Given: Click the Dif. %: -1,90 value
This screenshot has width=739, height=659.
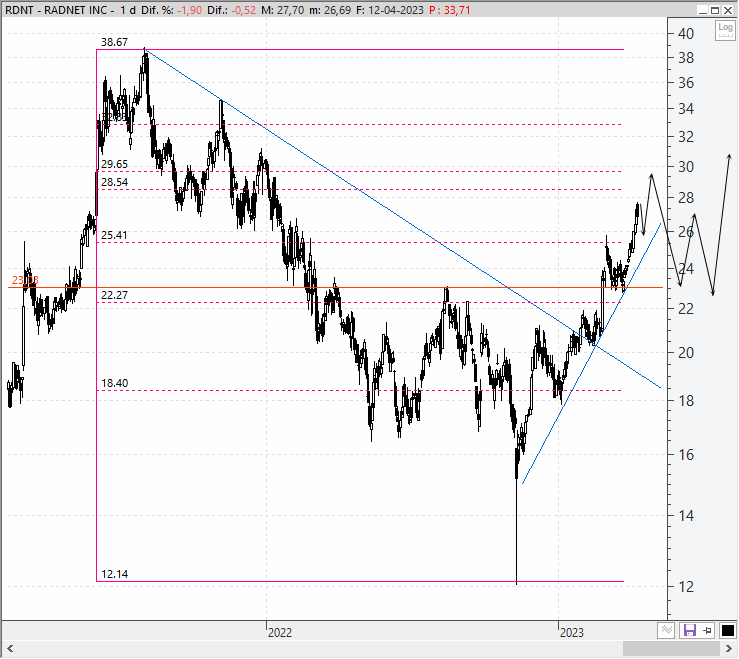Looking at the screenshot, I should (172, 10).
